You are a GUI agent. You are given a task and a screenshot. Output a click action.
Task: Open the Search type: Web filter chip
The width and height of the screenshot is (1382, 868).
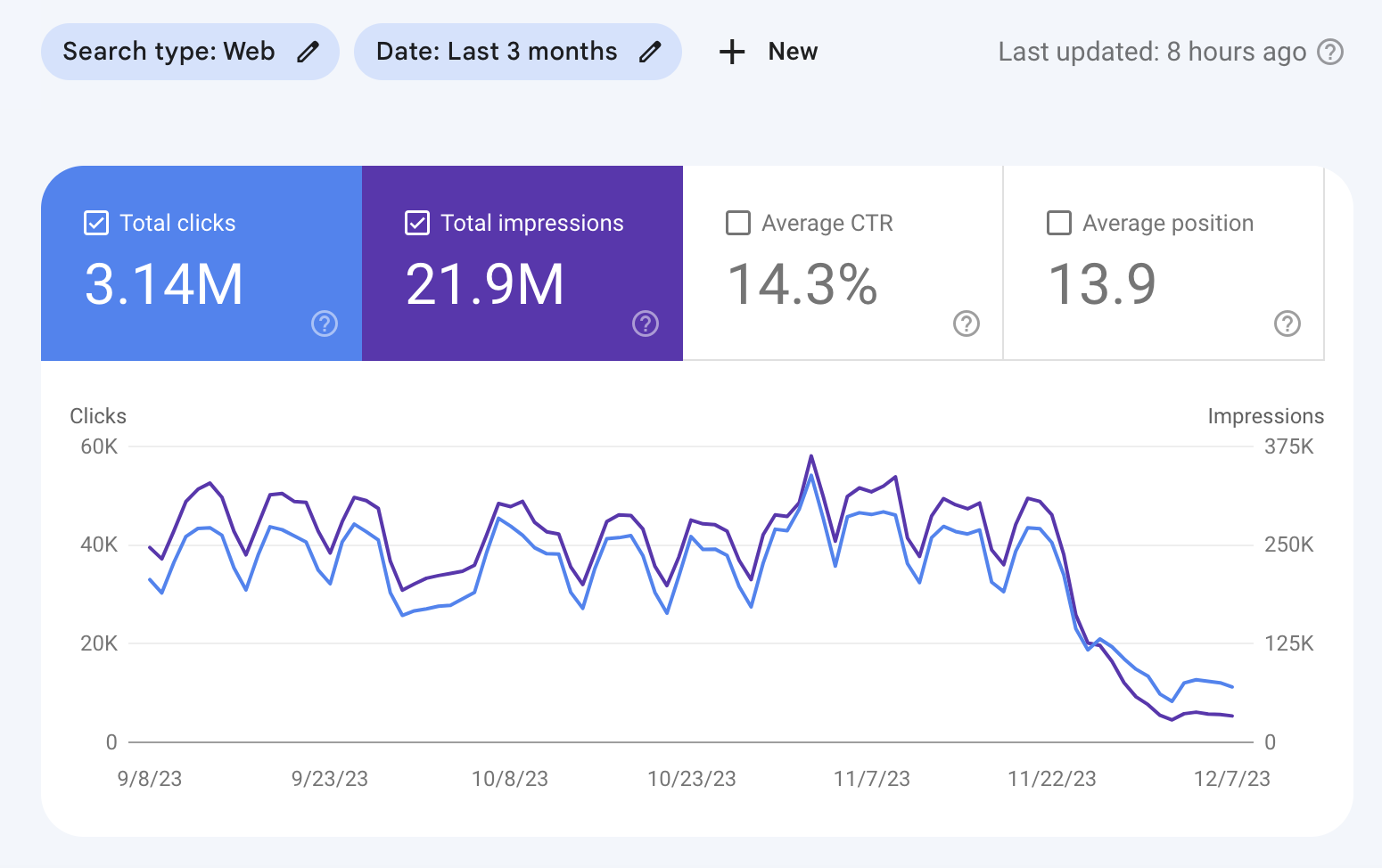coord(169,52)
